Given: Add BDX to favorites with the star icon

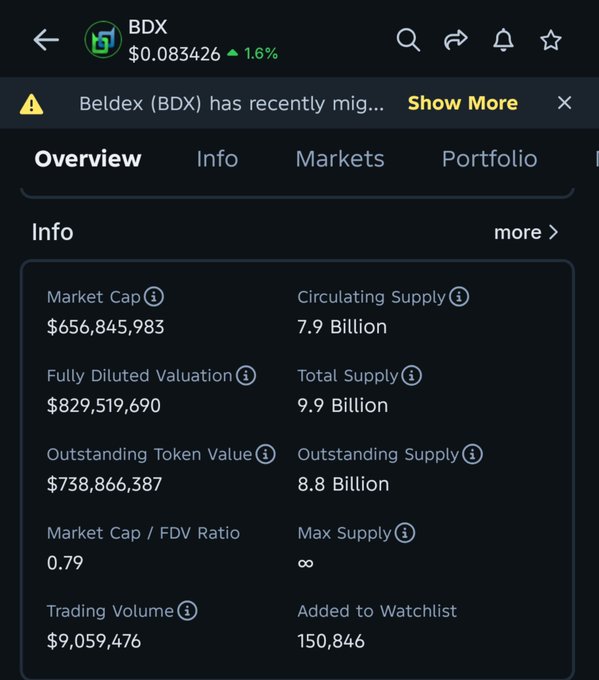Looking at the screenshot, I should point(551,40).
